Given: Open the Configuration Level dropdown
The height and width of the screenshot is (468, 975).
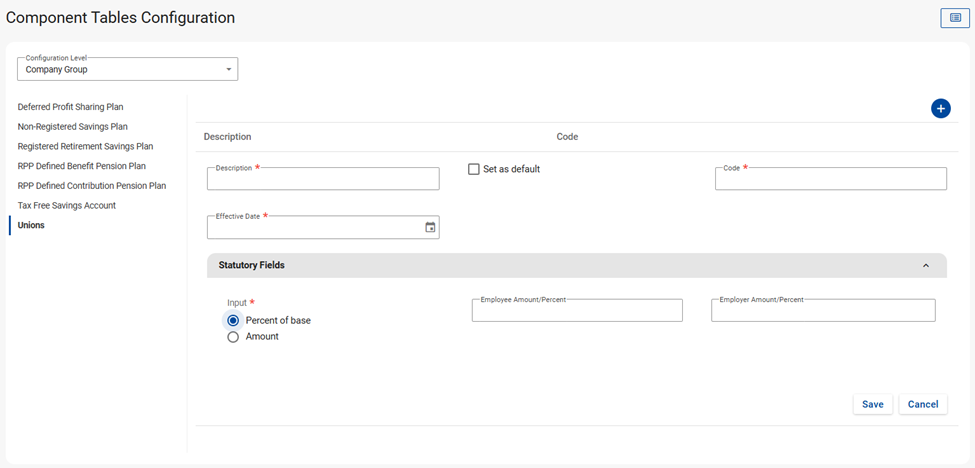Looking at the screenshot, I should click(x=127, y=69).
